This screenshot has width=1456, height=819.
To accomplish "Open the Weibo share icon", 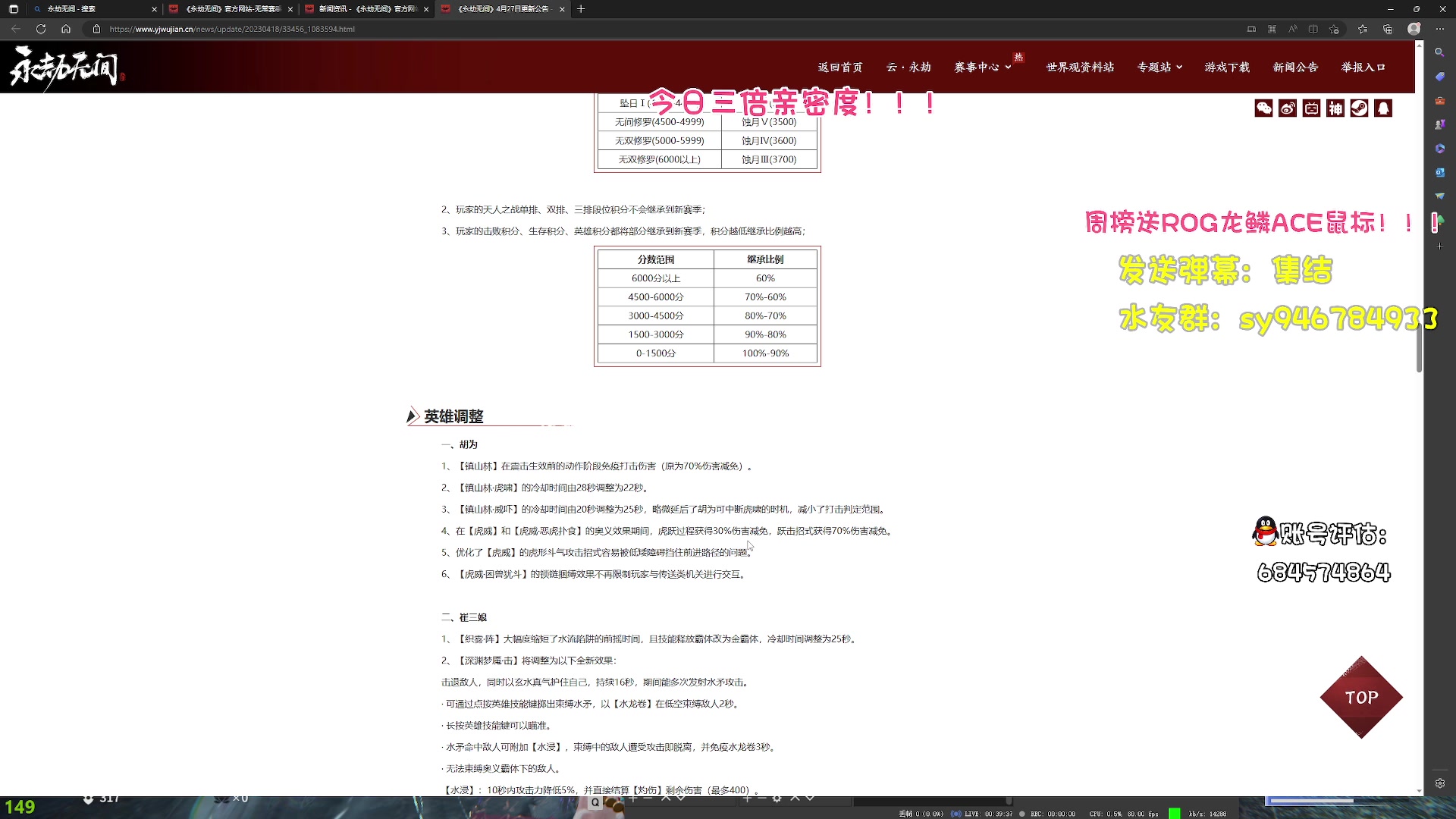I will [x=1288, y=108].
